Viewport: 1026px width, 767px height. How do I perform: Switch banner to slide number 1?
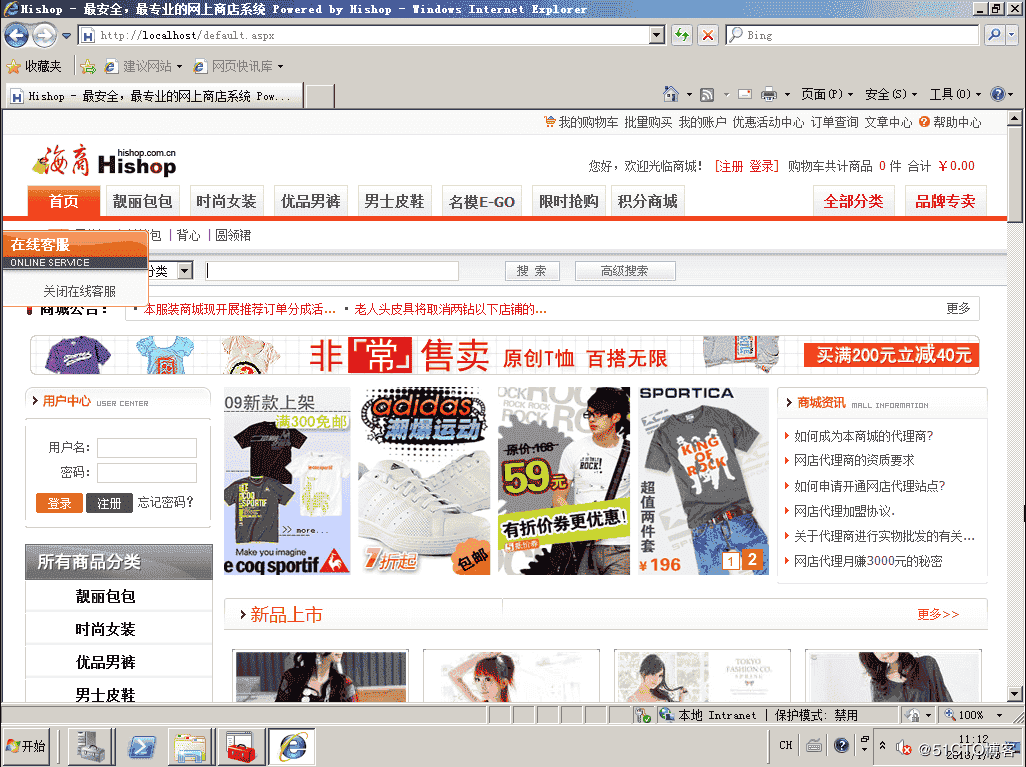pos(731,560)
